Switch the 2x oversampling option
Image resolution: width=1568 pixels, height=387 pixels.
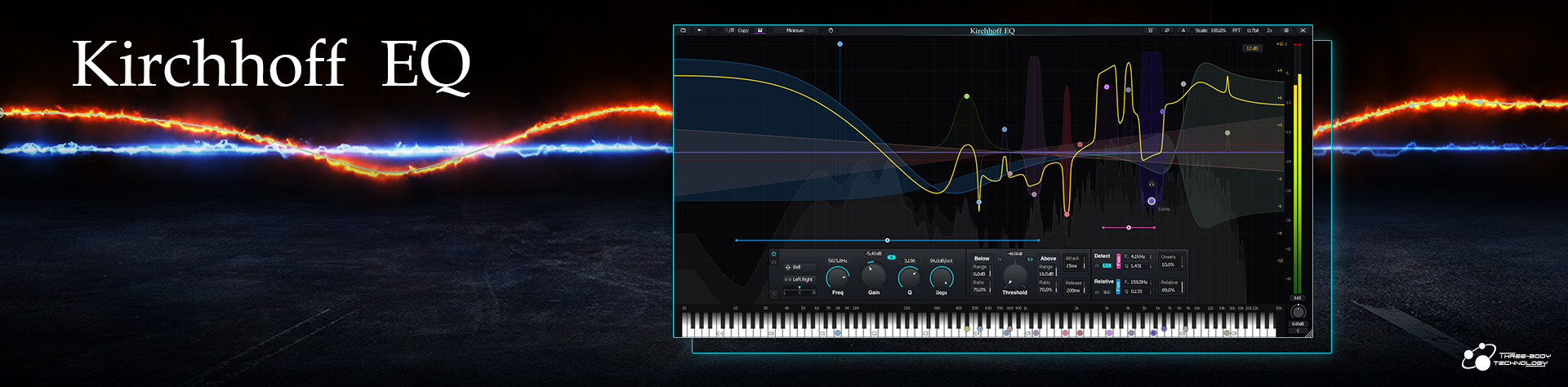[1270, 30]
